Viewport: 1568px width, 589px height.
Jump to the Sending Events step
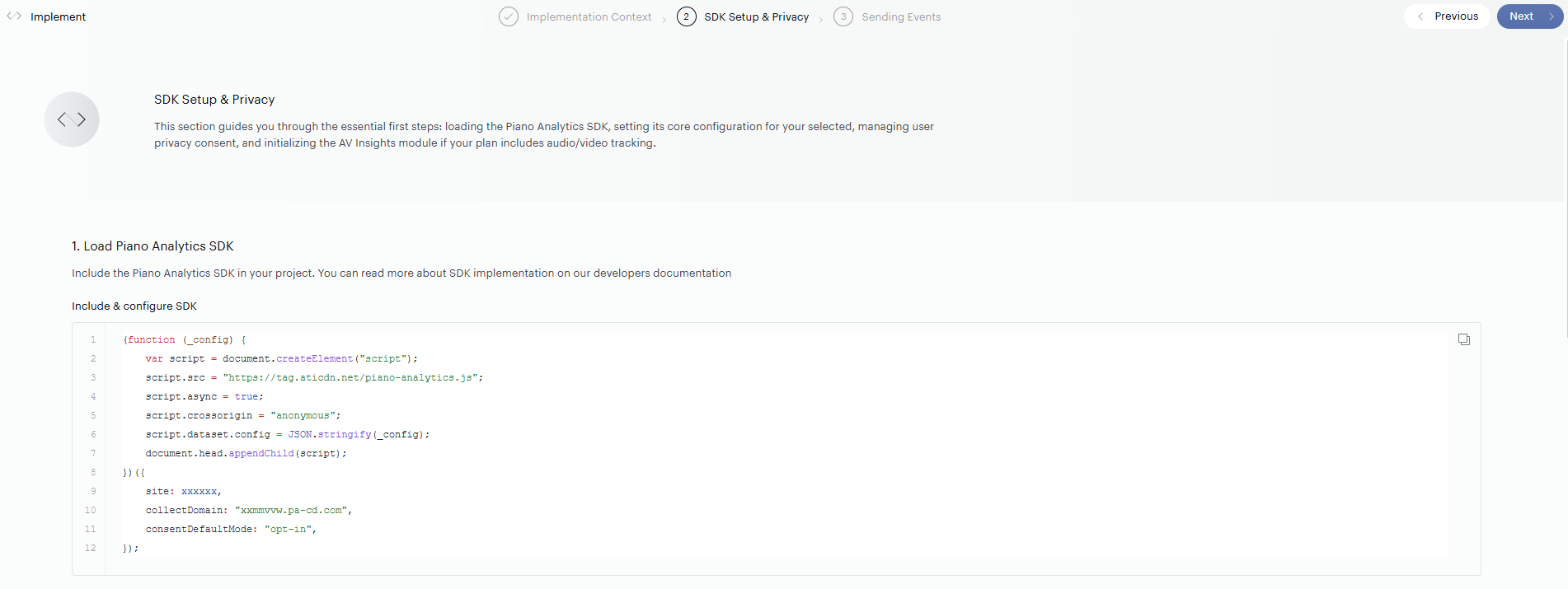(x=900, y=16)
